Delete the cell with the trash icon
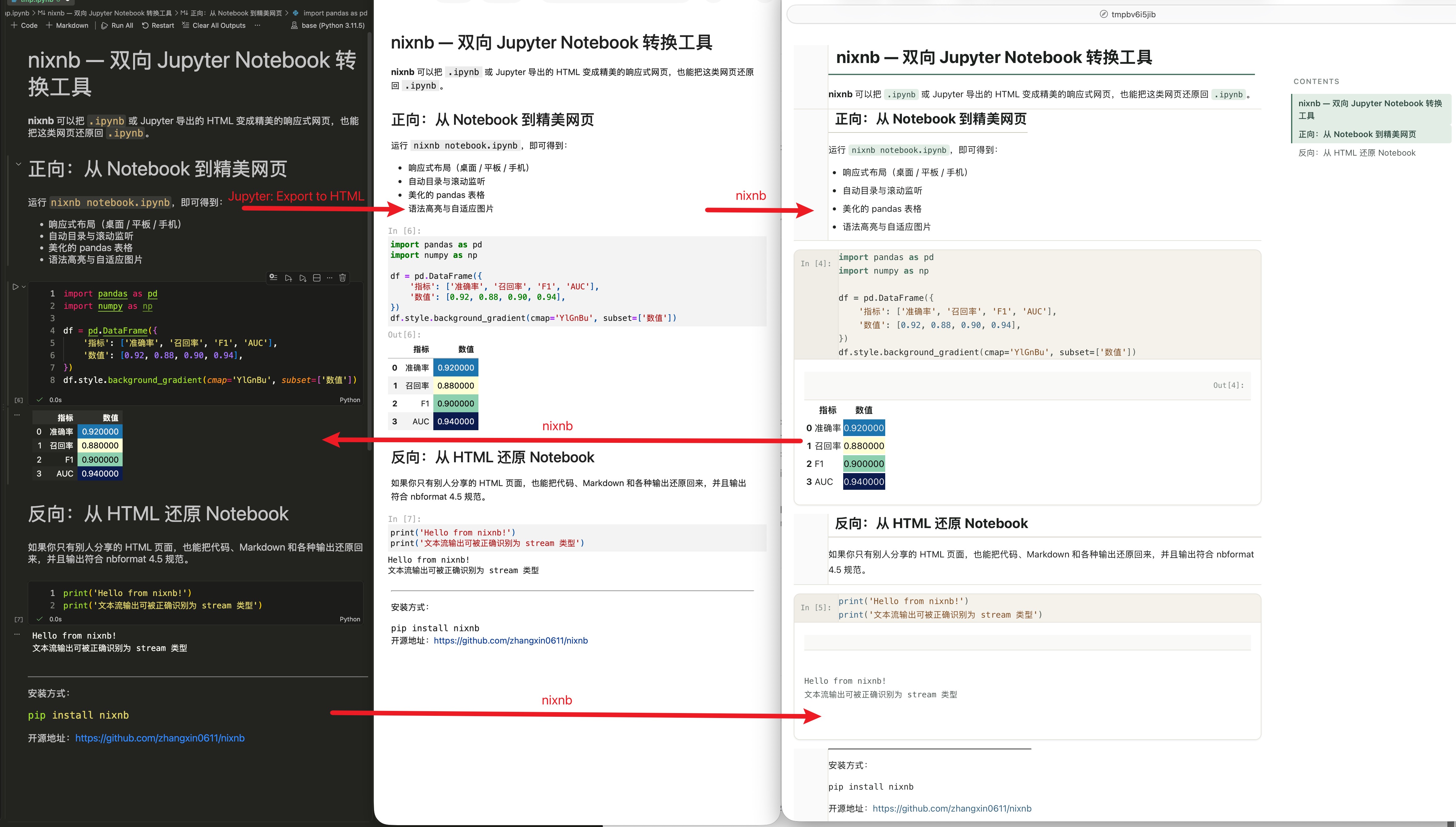This screenshot has width=1456, height=827. pos(343,278)
